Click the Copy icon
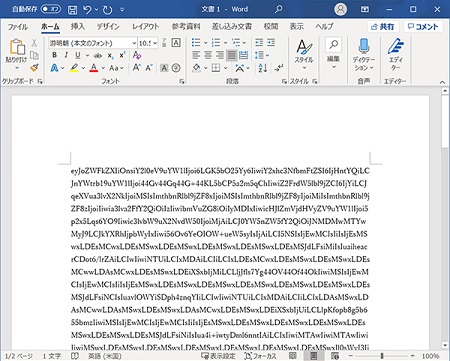 pos(34,55)
